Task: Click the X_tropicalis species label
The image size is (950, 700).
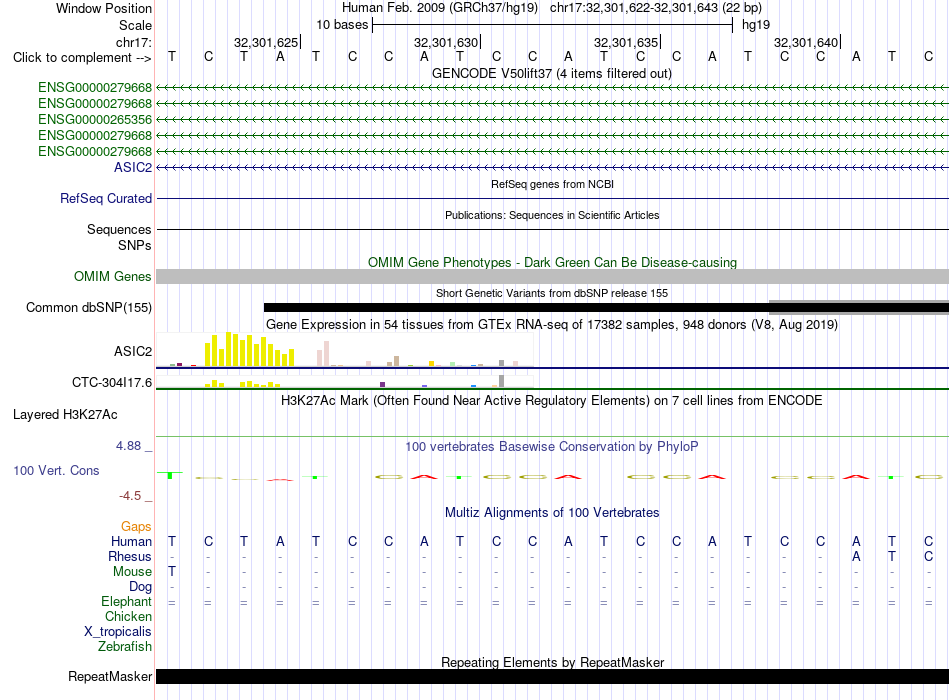Action: (118, 632)
